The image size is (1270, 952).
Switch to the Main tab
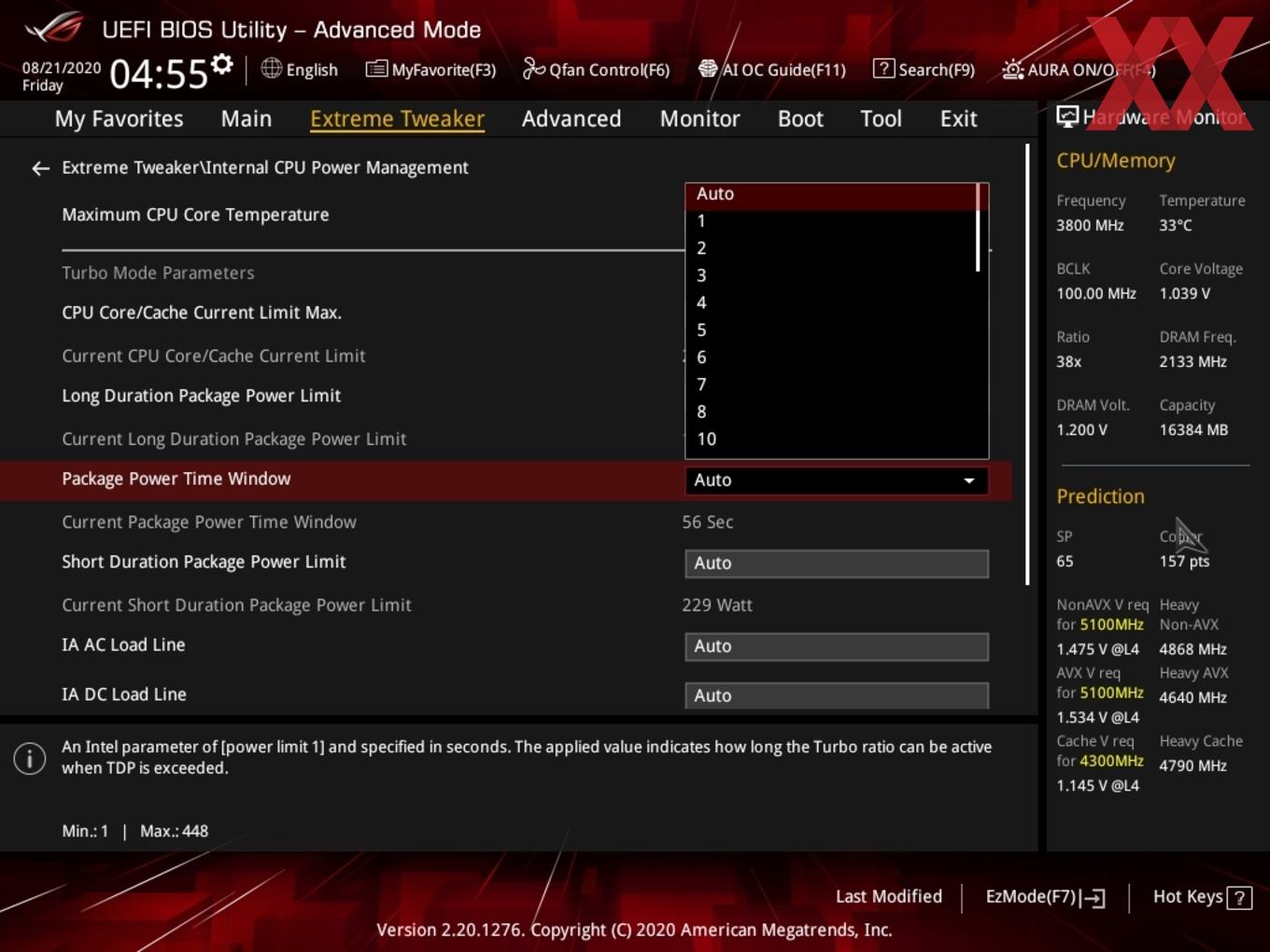[x=247, y=119]
